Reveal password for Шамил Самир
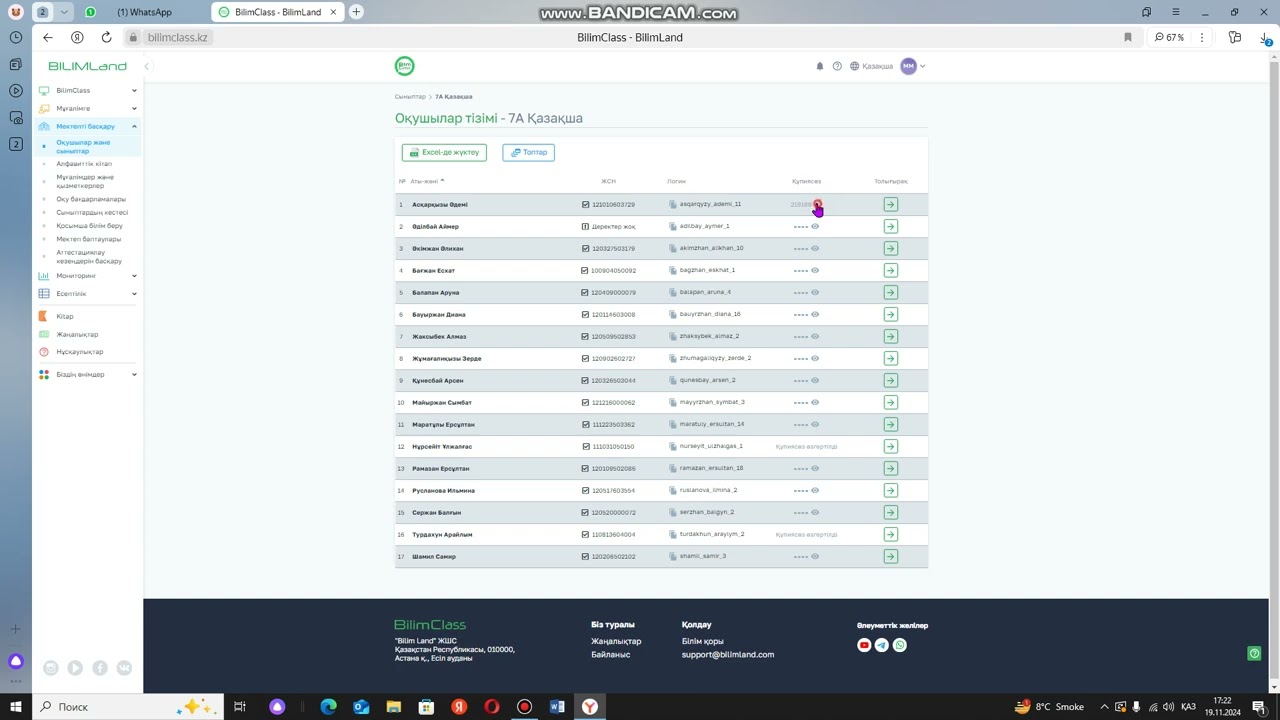 pyautogui.click(x=815, y=556)
